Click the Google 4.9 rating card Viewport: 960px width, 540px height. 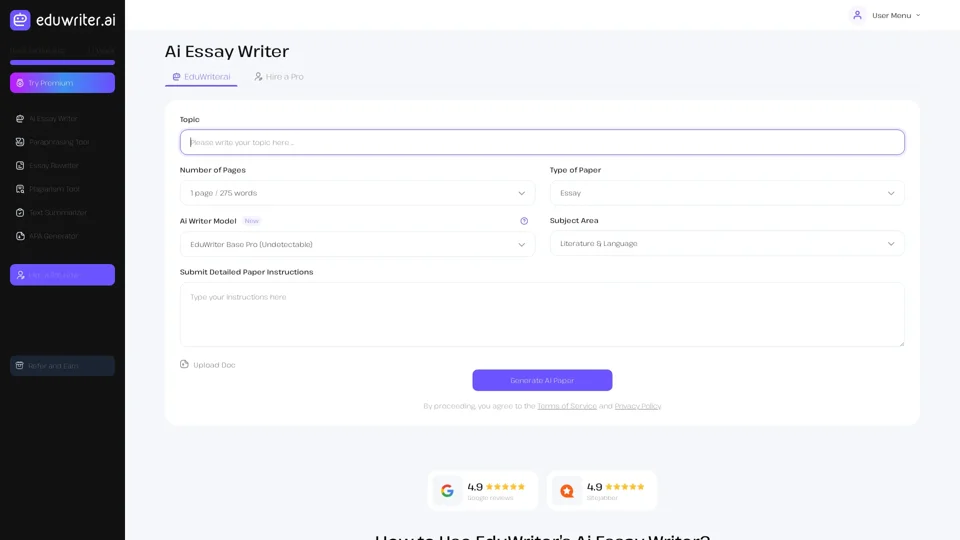point(482,490)
